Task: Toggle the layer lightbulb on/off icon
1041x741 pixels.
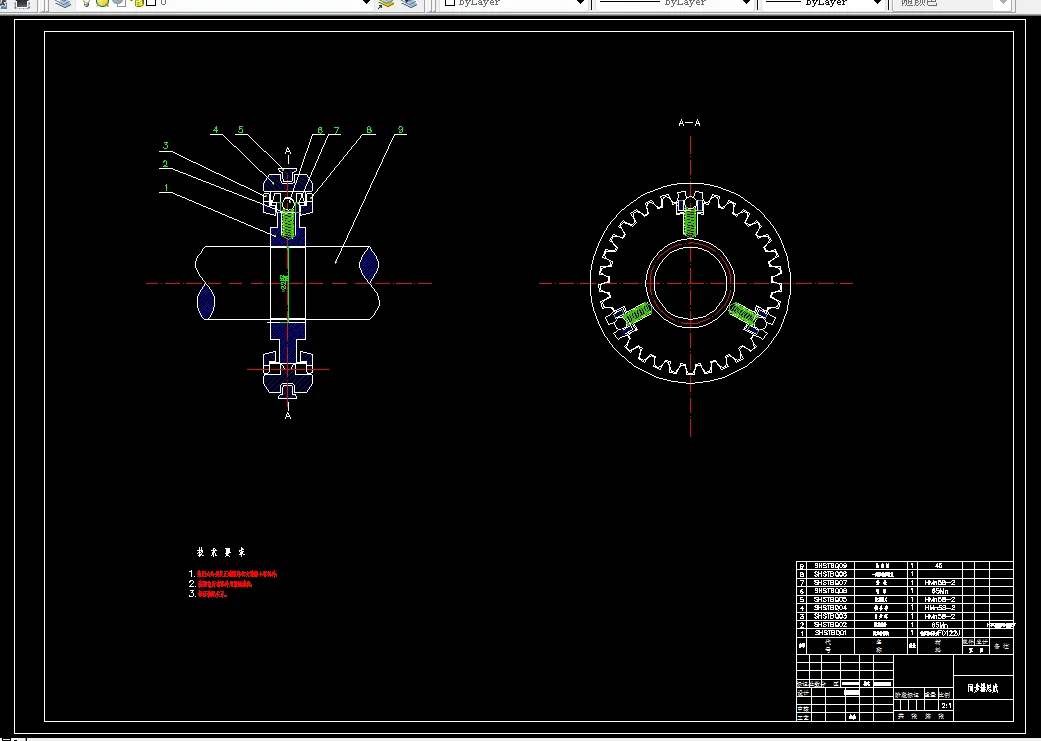Action: pyautogui.click(x=86, y=3)
